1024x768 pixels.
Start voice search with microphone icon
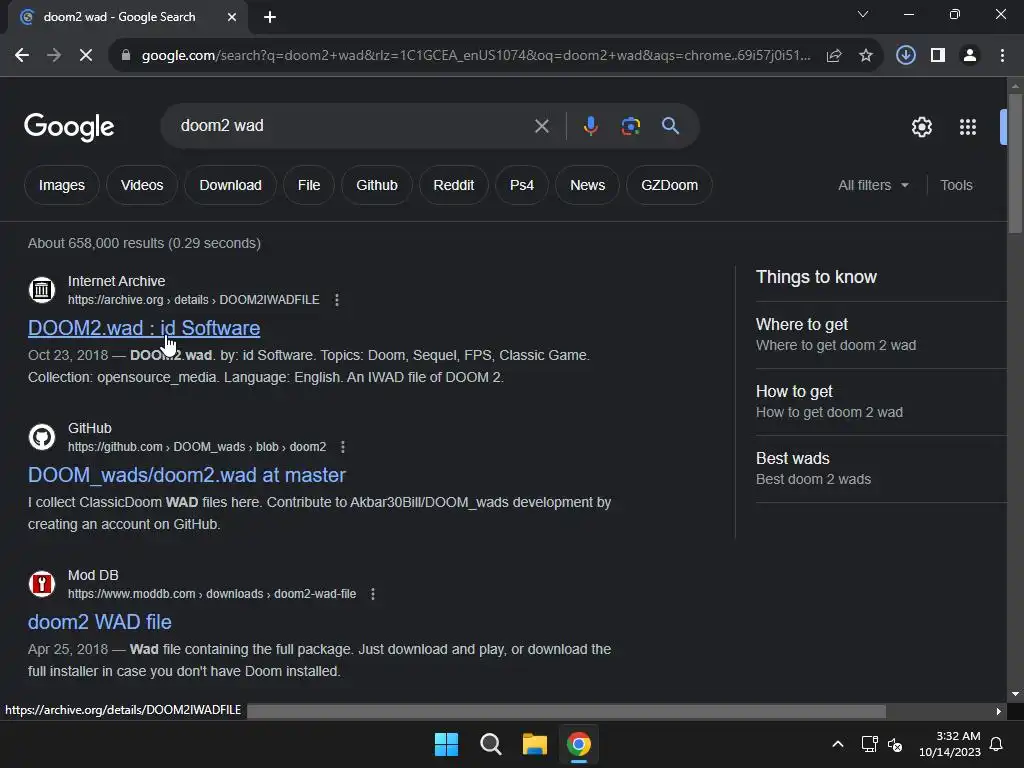pyautogui.click(x=590, y=126)
